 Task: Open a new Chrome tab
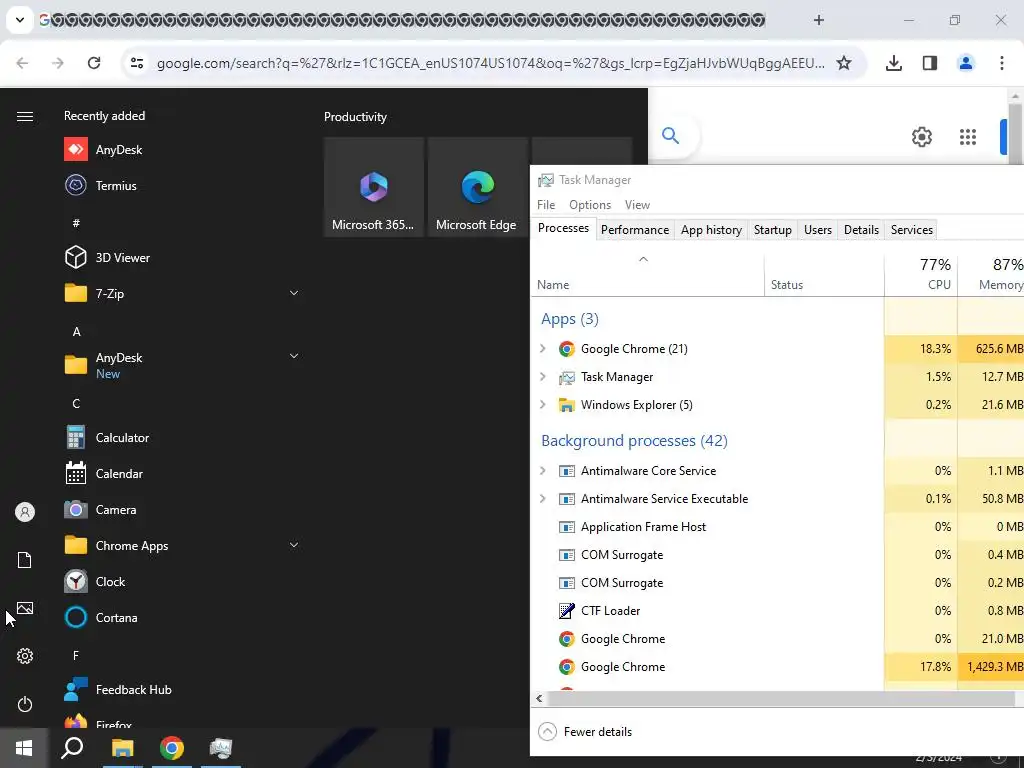coord(818,20)
